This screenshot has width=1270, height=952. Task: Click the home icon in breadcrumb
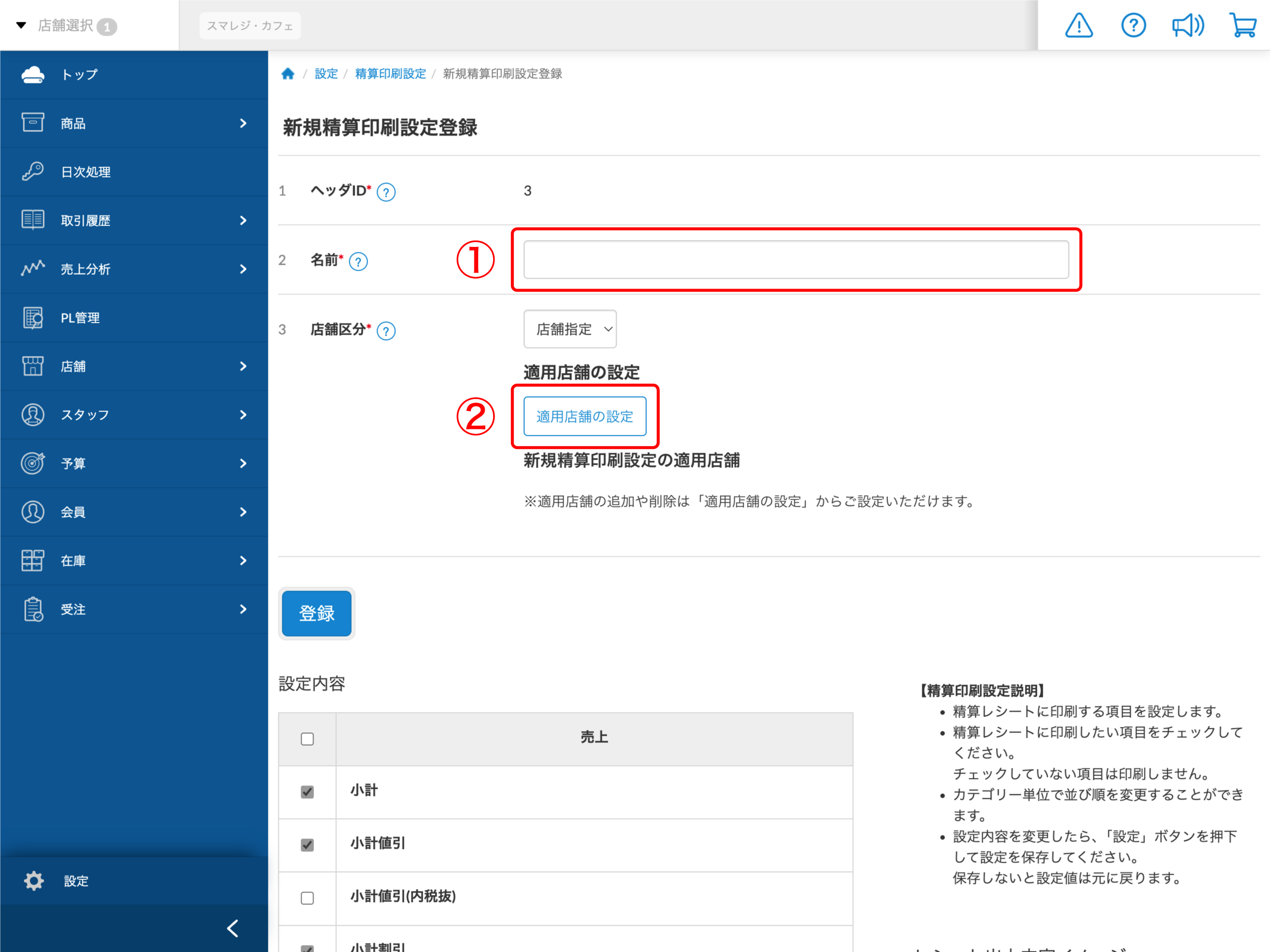coord(288,73)
